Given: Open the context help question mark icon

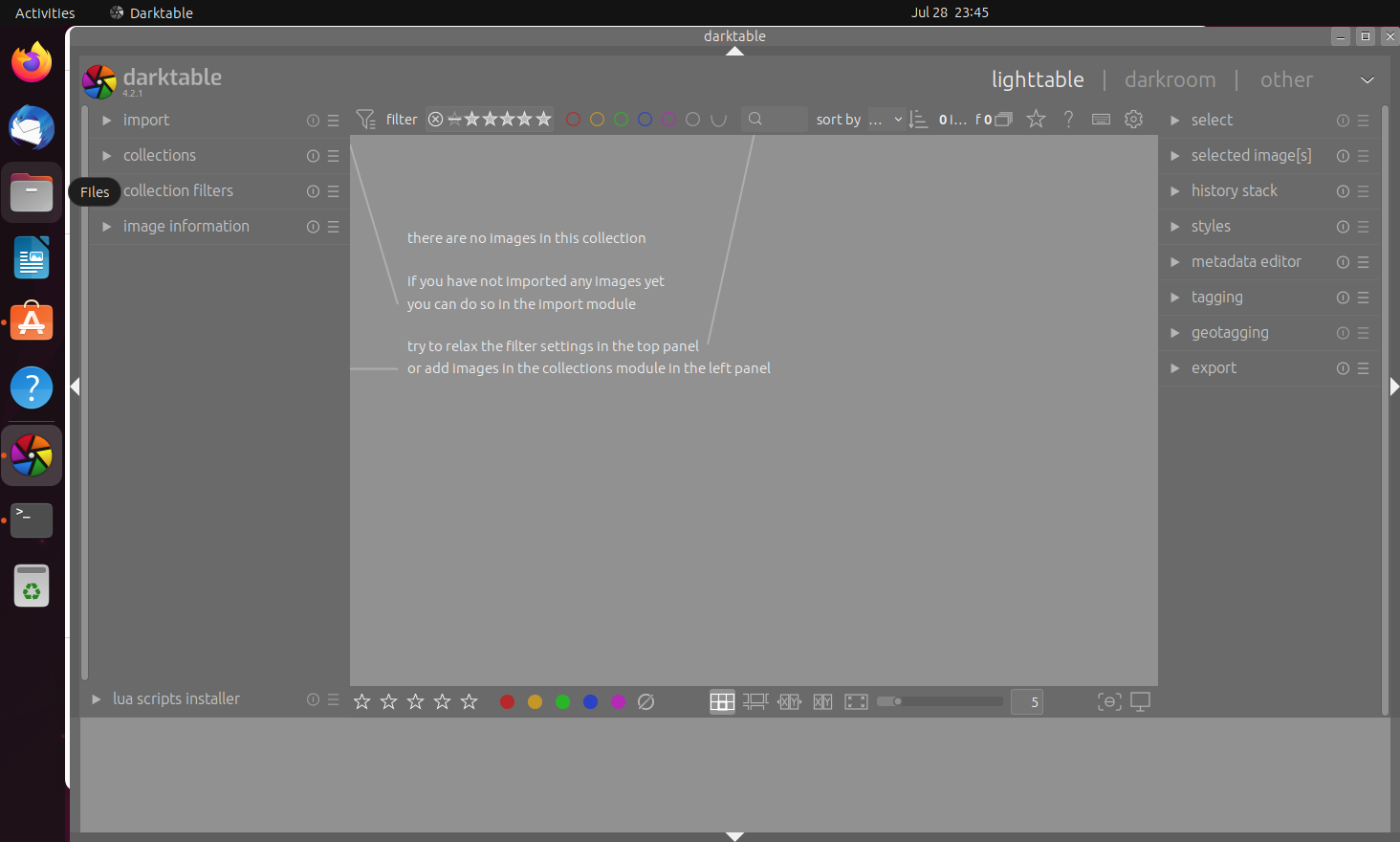Looking at the screenshot, I should click(1068, 119).
